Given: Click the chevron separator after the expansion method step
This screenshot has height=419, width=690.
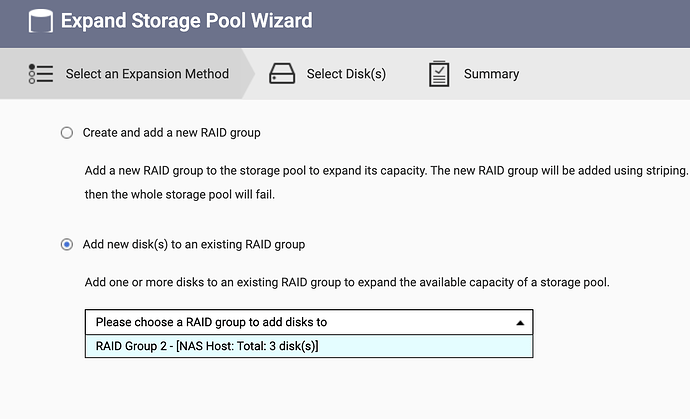Looking at the screenshot, I should tap(248, 74).
